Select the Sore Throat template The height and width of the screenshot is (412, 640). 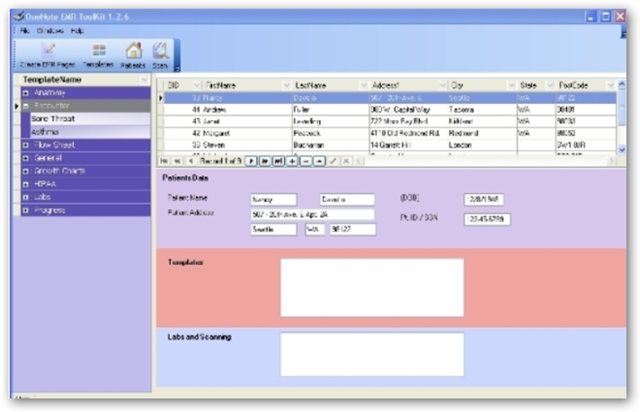54,118
